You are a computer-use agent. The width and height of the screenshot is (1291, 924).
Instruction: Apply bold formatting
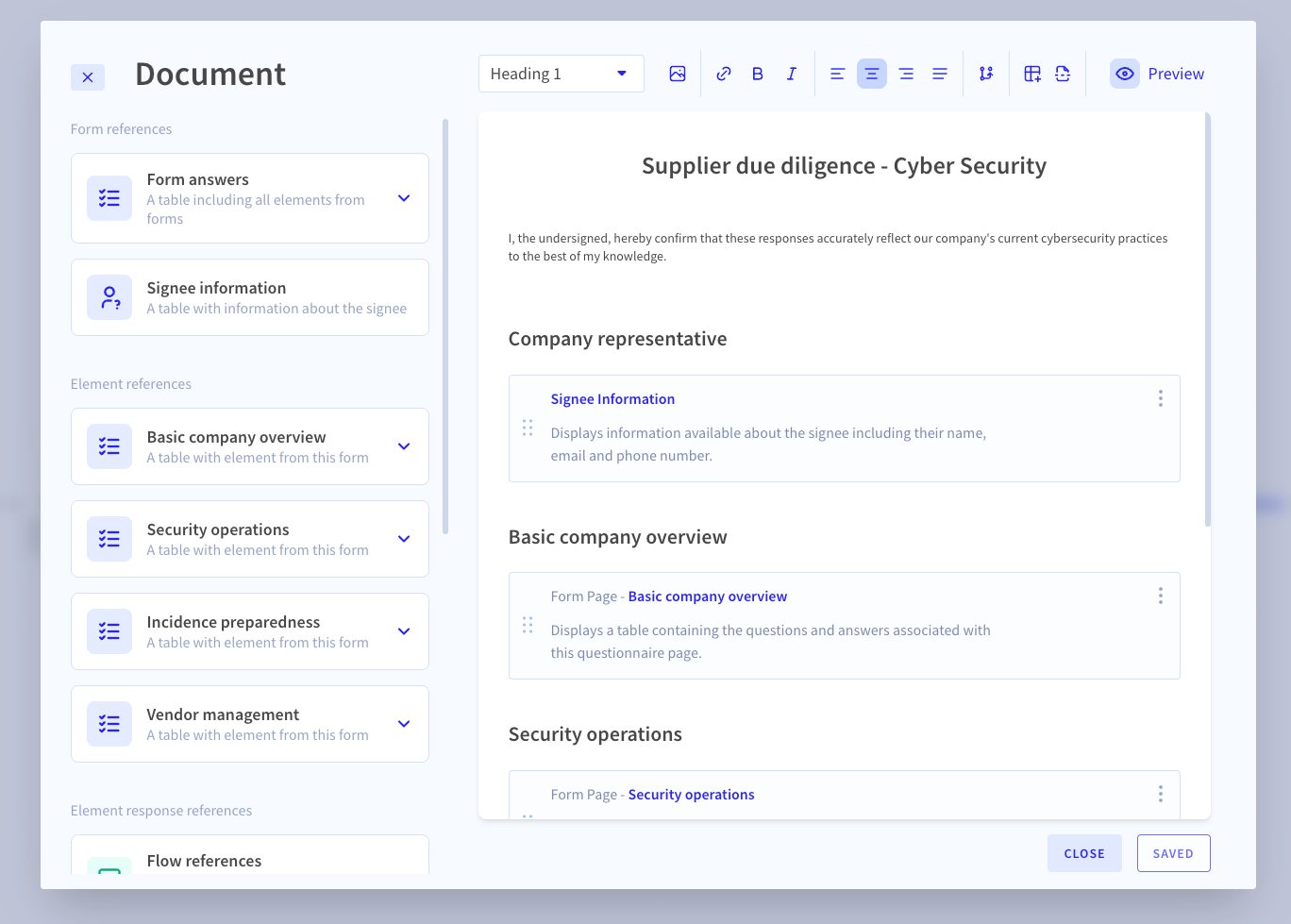pos(757,73)
